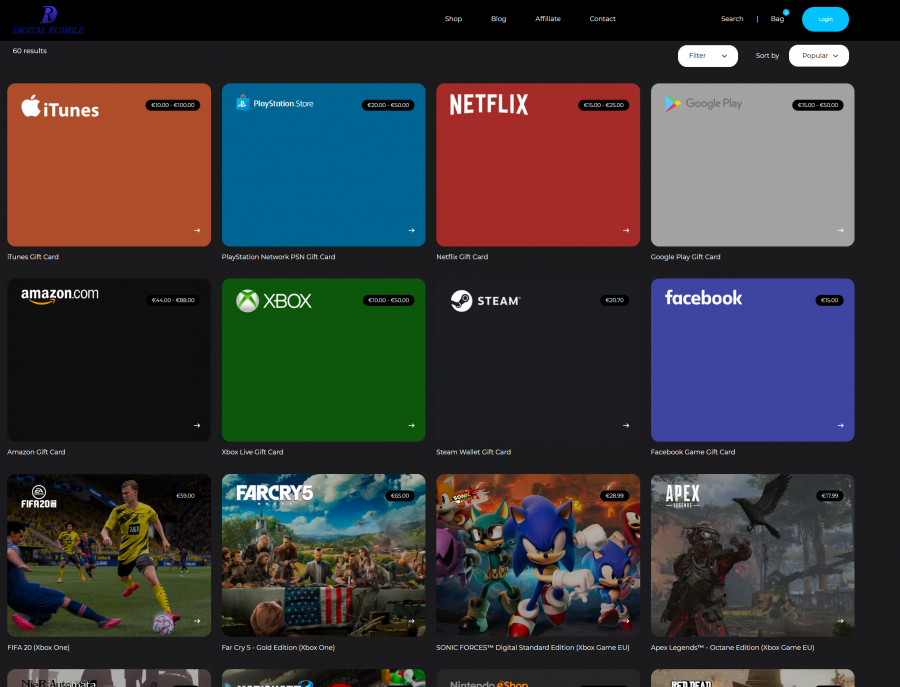Open Google Play Gift Card title link
The width and height of the screenshot is (900, 687).
coord(685,257)
